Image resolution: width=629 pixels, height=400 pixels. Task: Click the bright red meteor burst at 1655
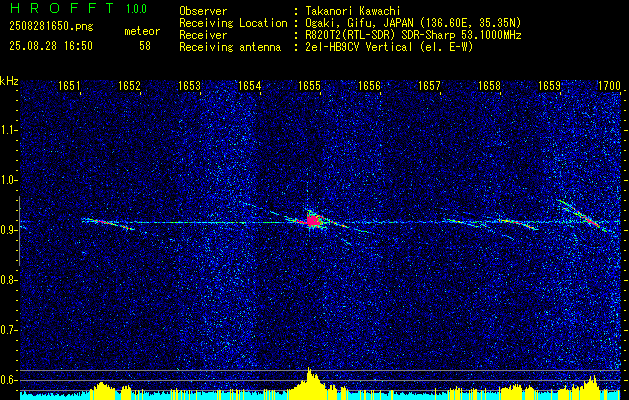pyautogui.click(x=313, y=221)
